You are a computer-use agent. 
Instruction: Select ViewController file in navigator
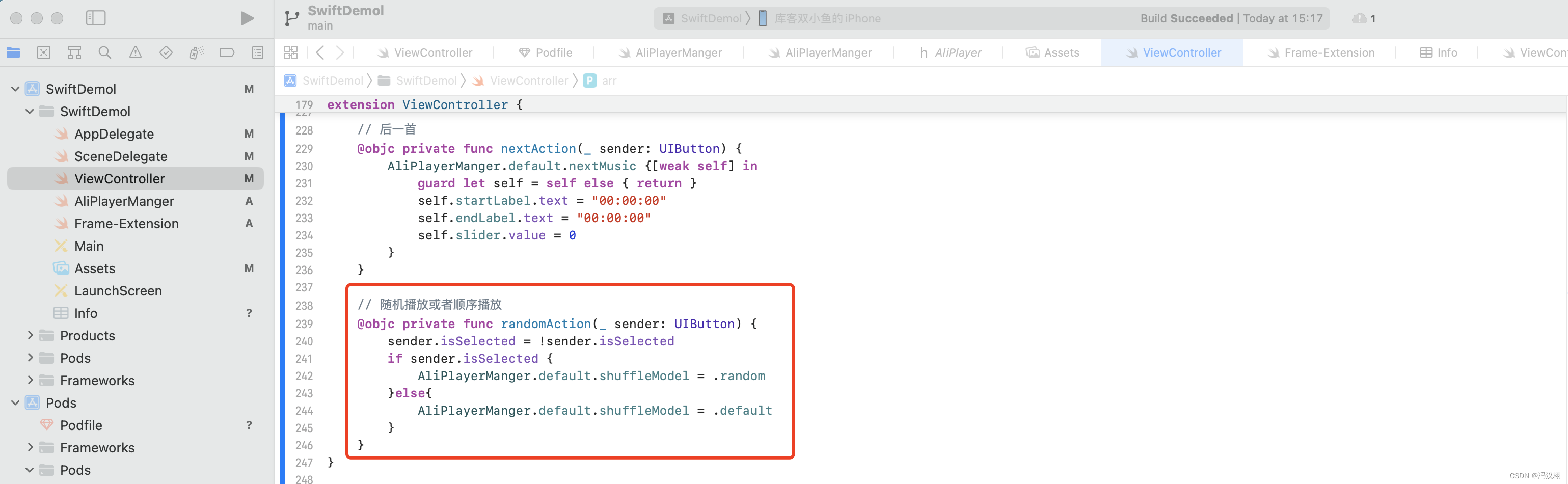(x=135, y=178)
